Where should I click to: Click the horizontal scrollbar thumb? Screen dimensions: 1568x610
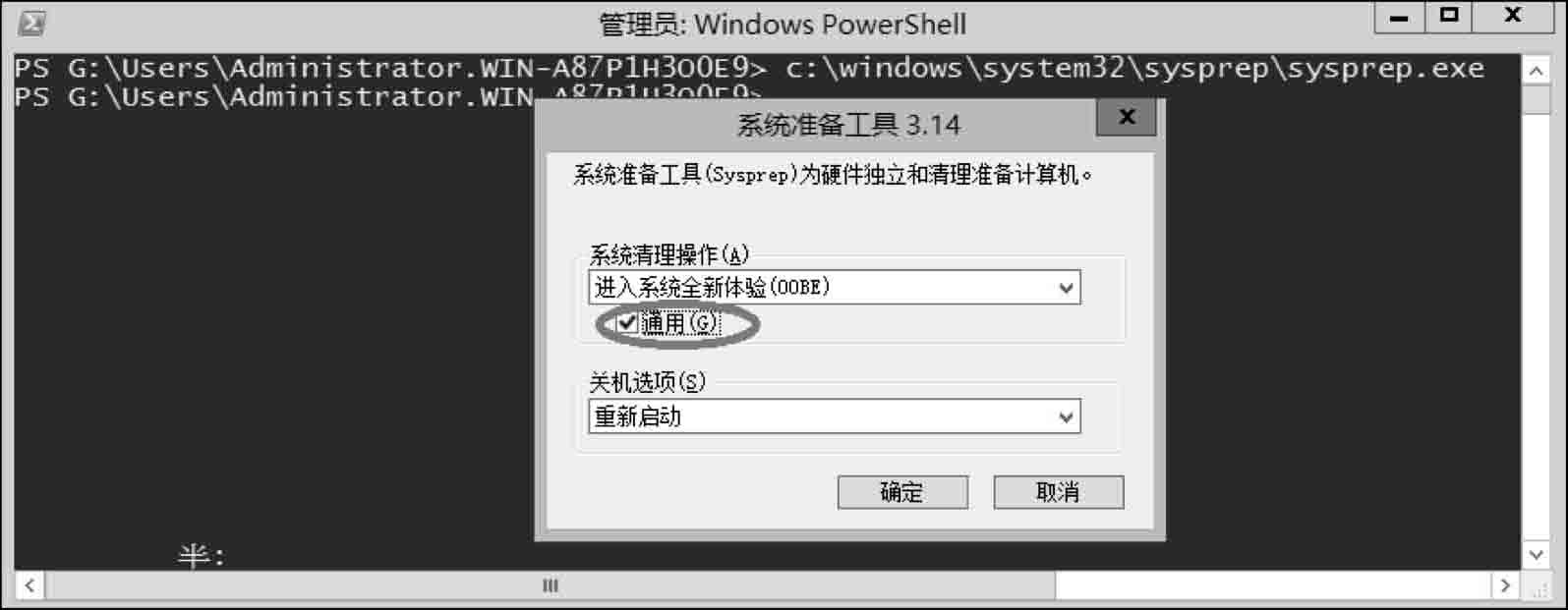pyautogui.click(x=551, y=586)
